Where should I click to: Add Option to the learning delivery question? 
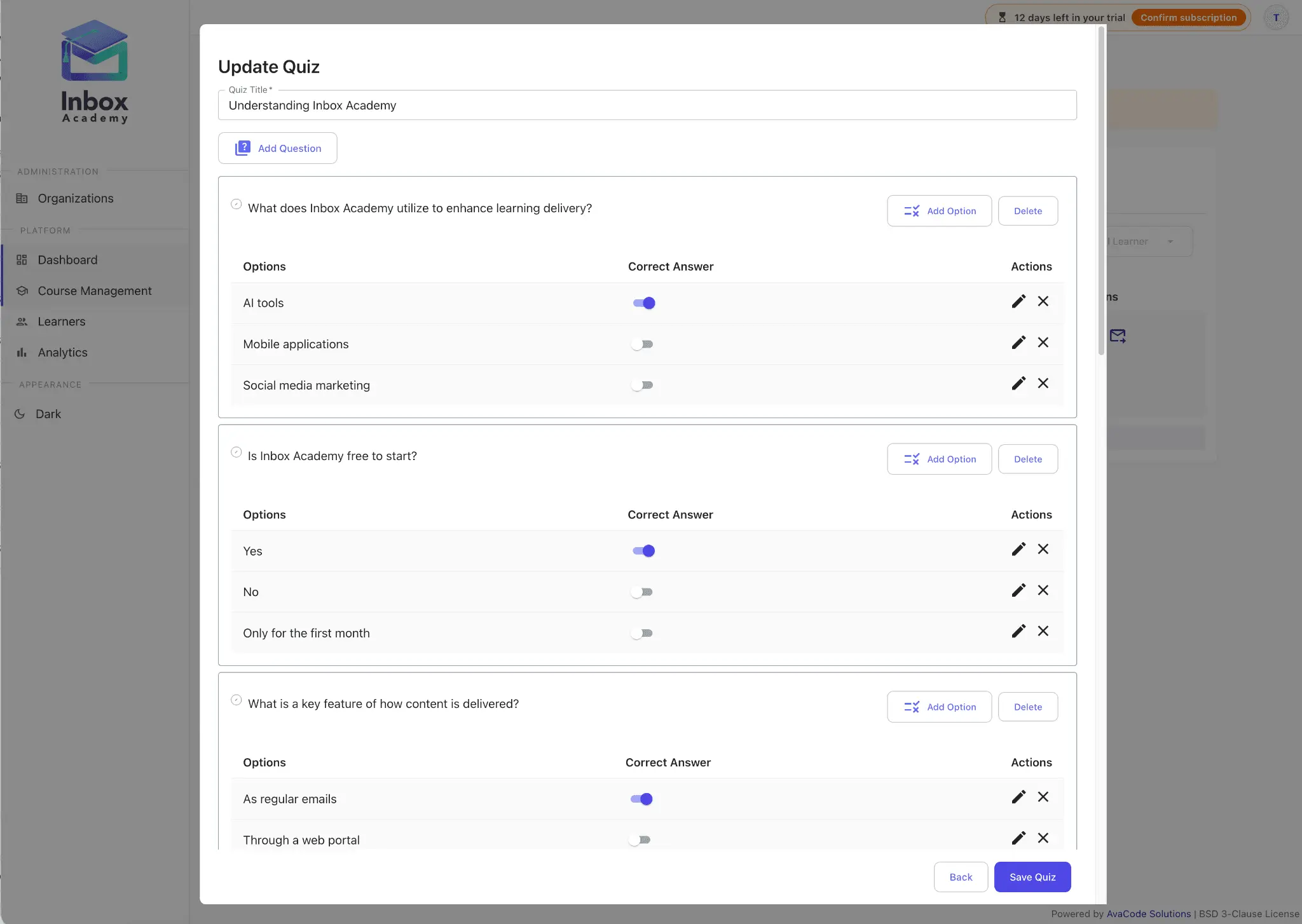pyautogui.click(x=939, y=211)
